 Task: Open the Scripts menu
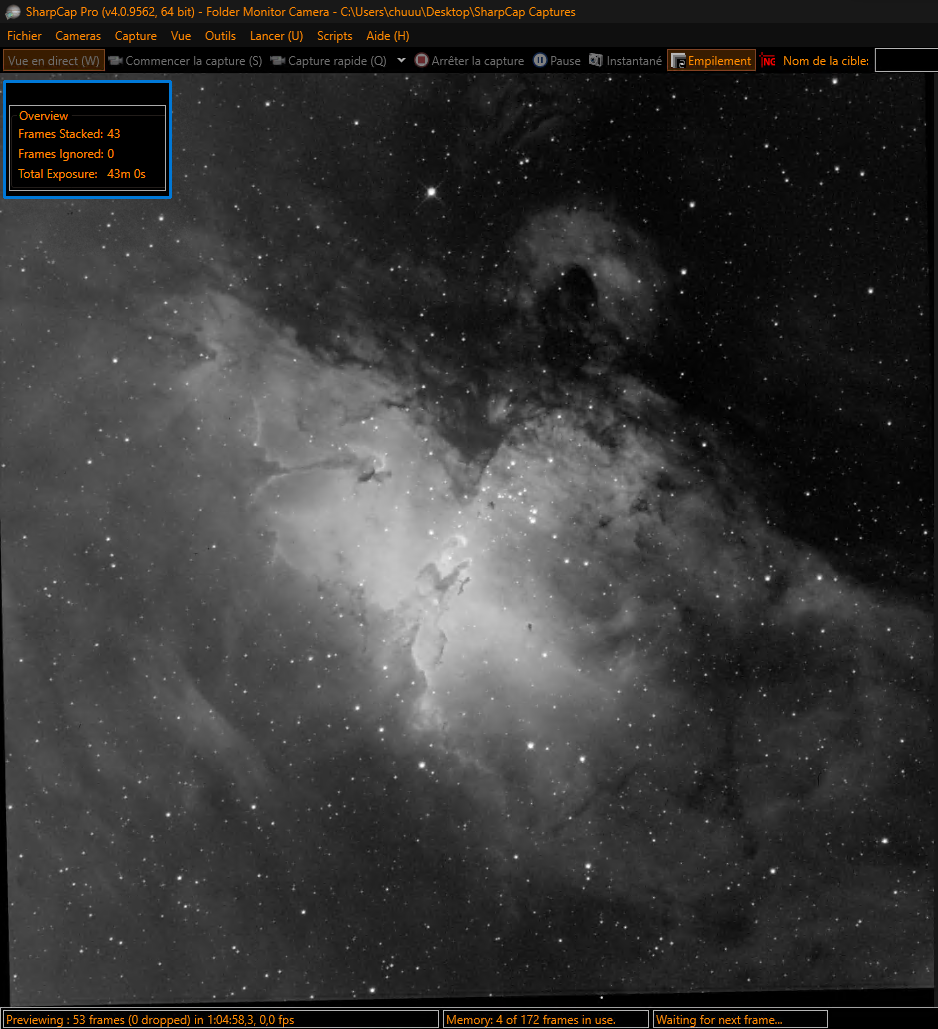[334, 36]
